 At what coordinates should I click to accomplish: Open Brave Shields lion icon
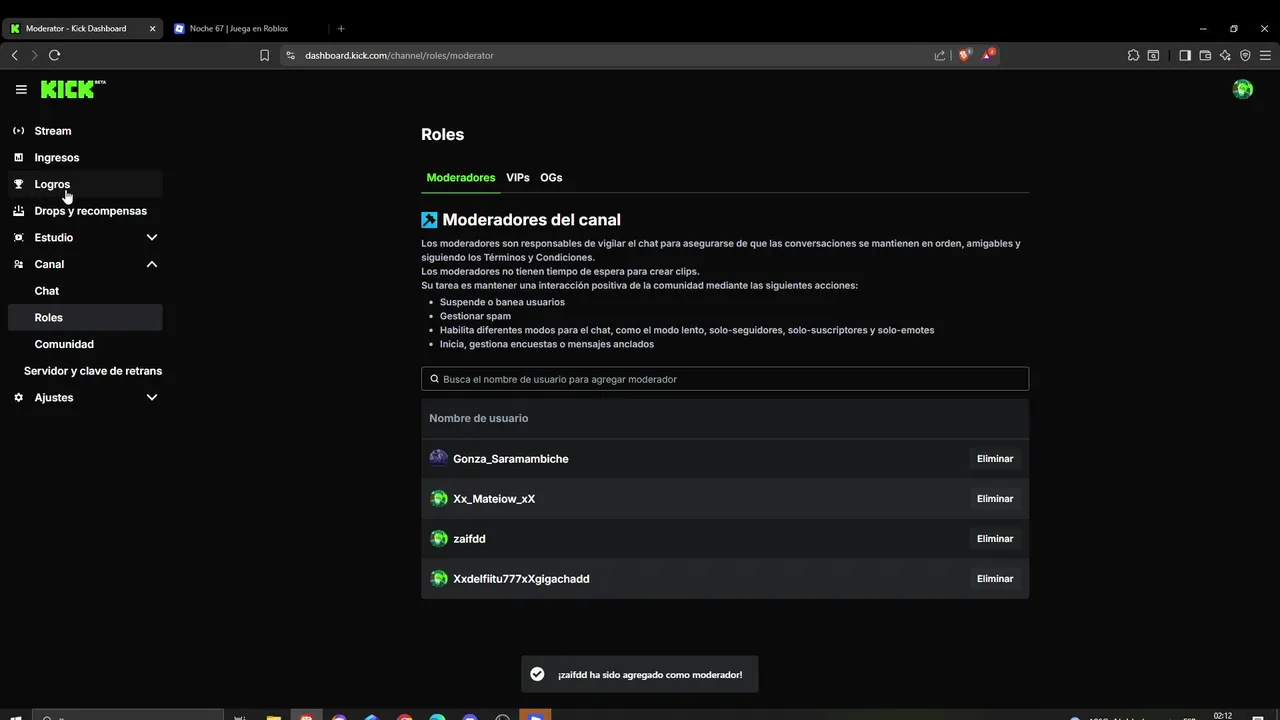[x=964, y=55]
